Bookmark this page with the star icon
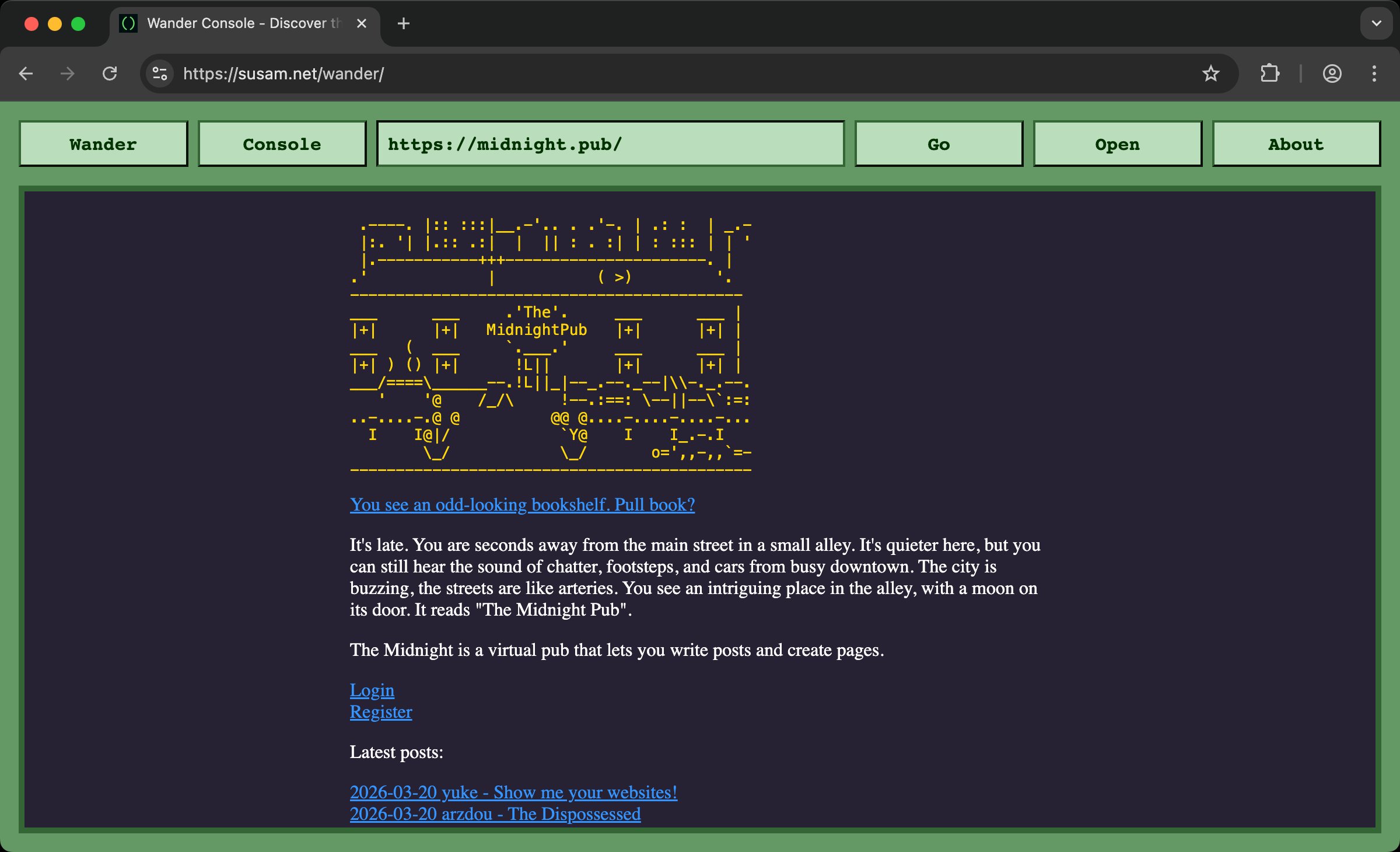The height and width of the screenshot is (852, 1400). pyautogui.click(x=1212, y=74)
